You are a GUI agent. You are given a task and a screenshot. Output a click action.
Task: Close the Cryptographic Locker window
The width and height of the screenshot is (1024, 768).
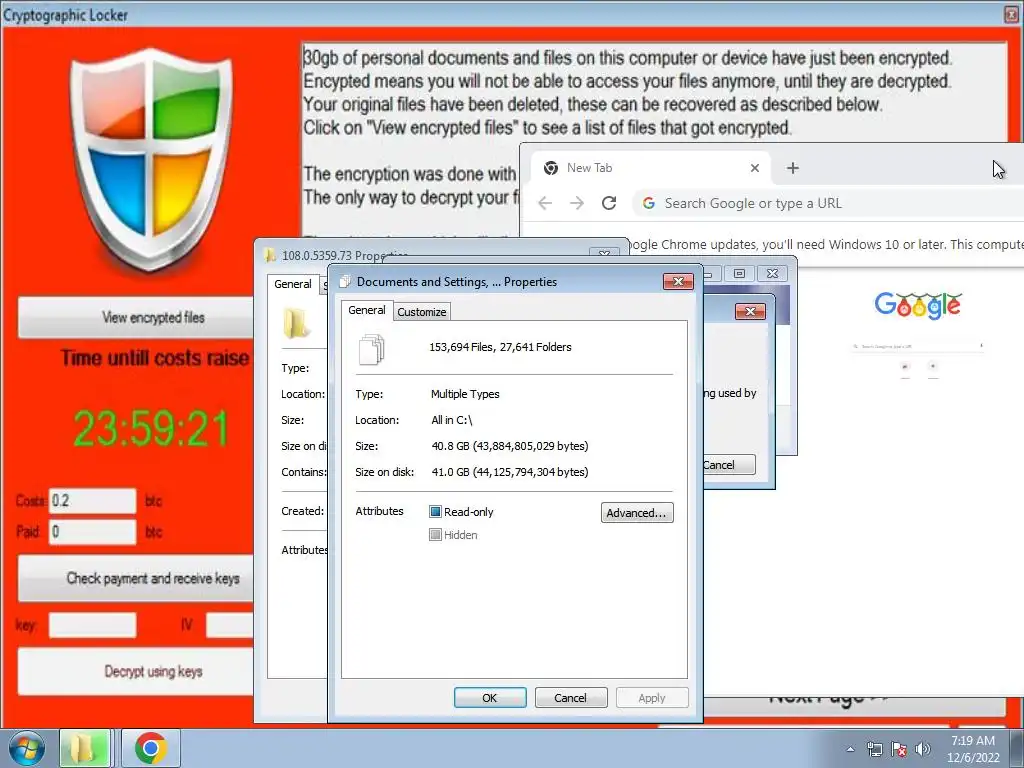pyautogui.click(x=1012, y=14)
